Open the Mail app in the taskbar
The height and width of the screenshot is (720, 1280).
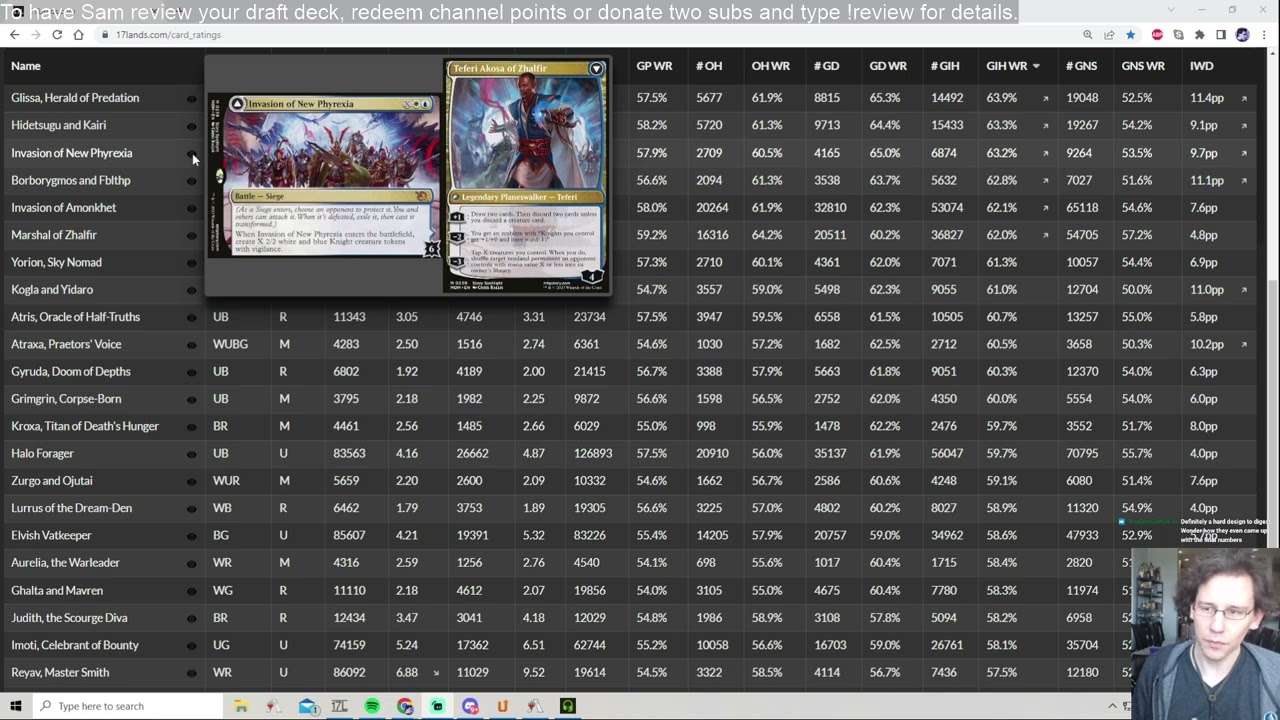click(307, 706)
